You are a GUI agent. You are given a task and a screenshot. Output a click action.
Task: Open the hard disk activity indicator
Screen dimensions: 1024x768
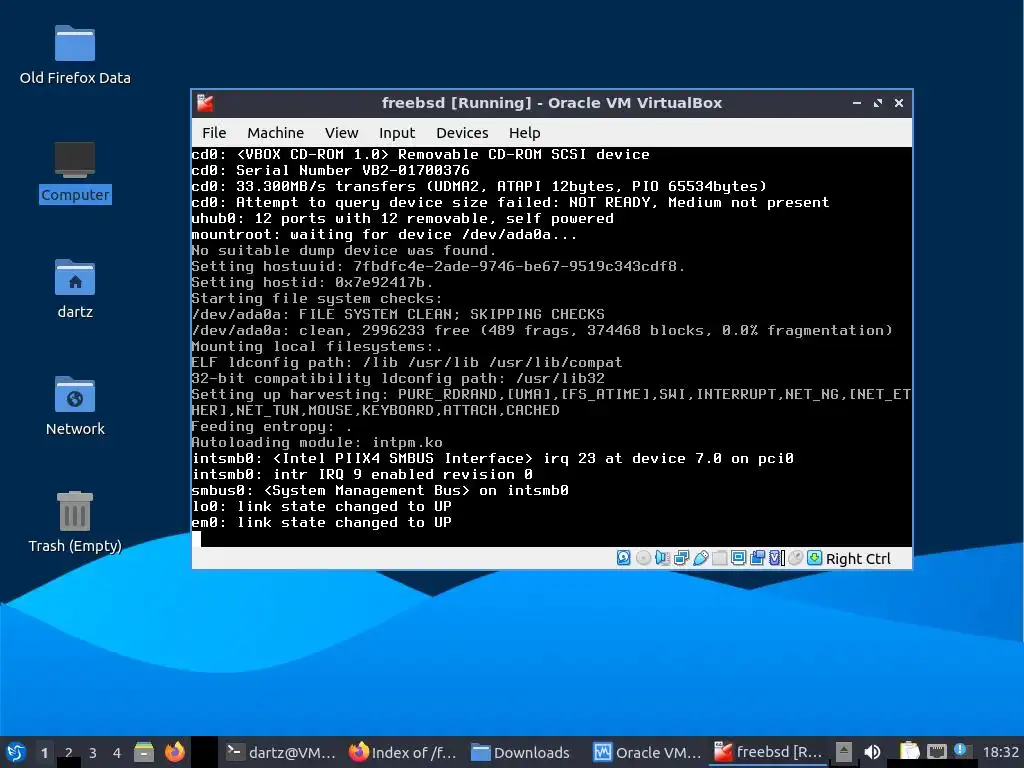[624, 558]
